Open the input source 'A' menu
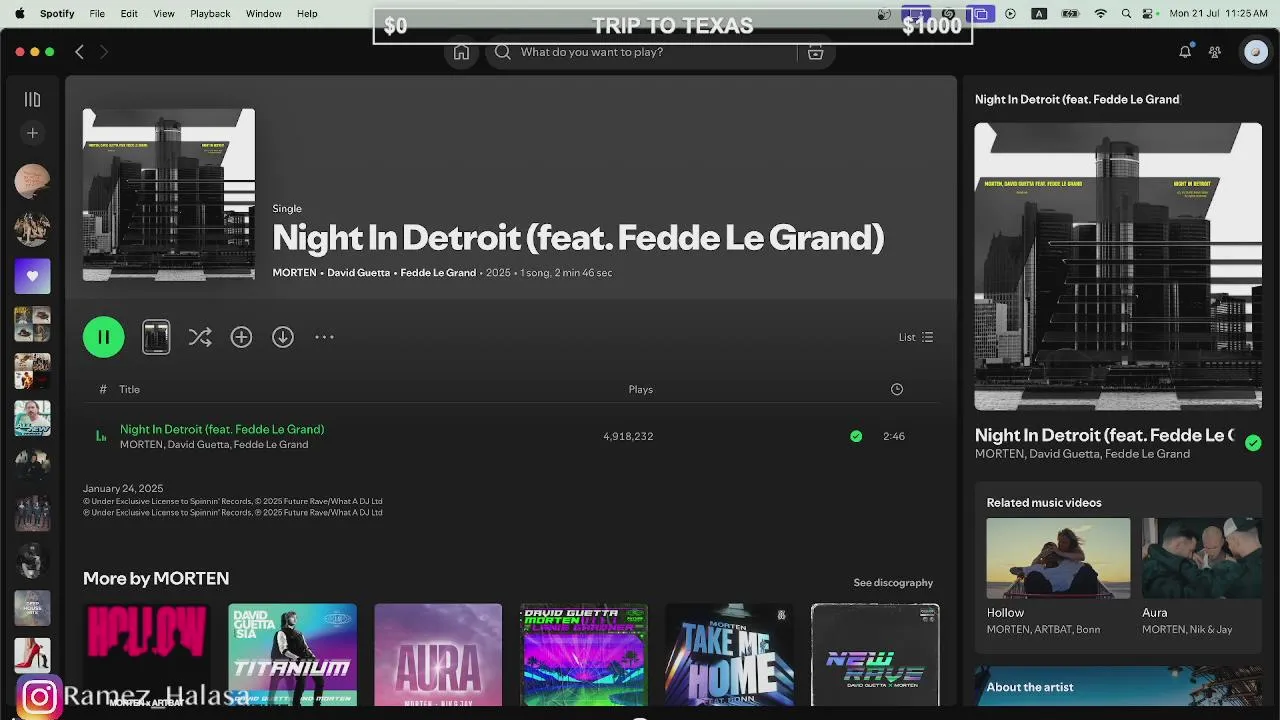1280x720 pixels. point(1039,13)
